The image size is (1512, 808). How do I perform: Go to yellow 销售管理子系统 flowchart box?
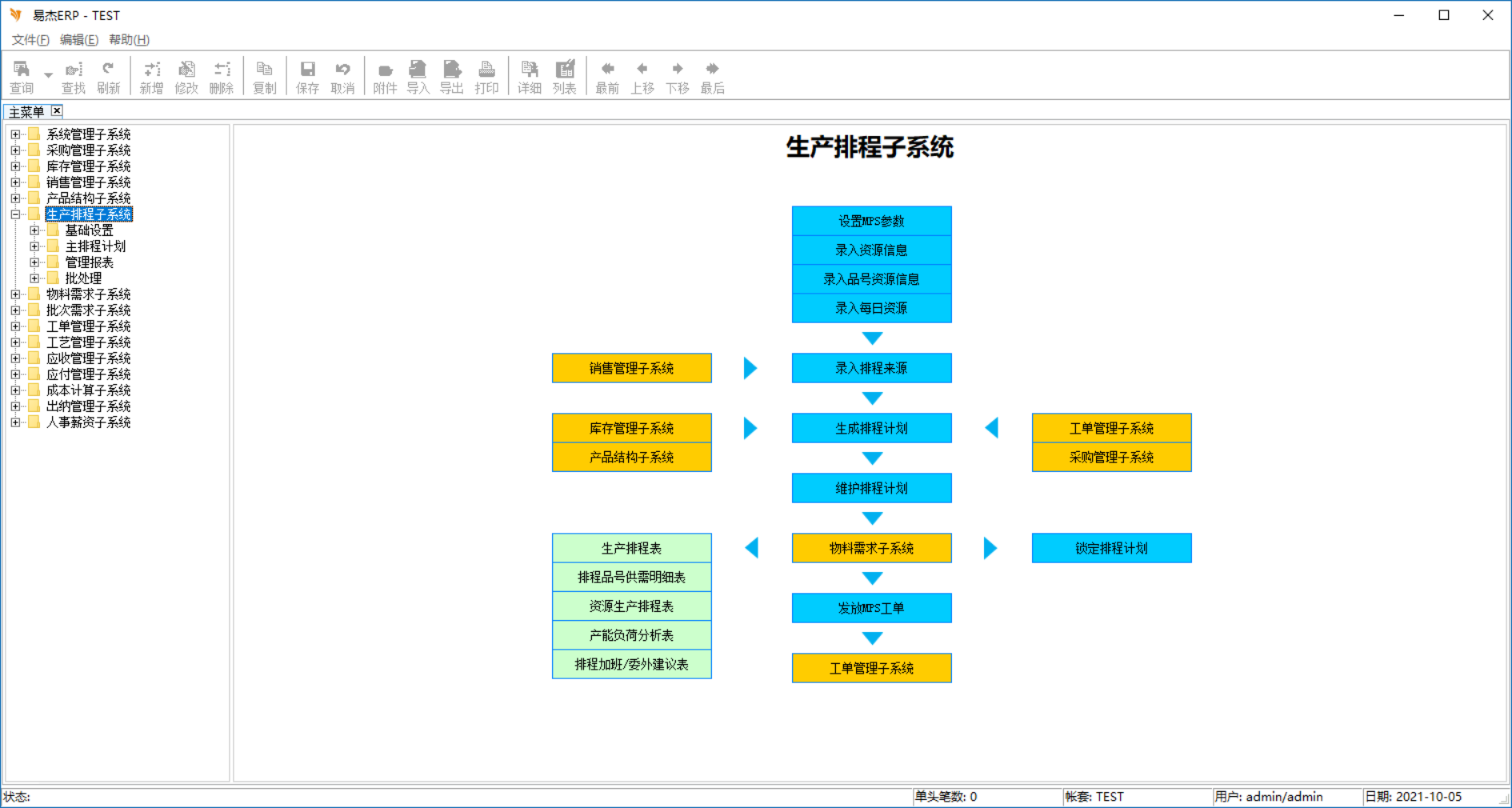point(632,368)
